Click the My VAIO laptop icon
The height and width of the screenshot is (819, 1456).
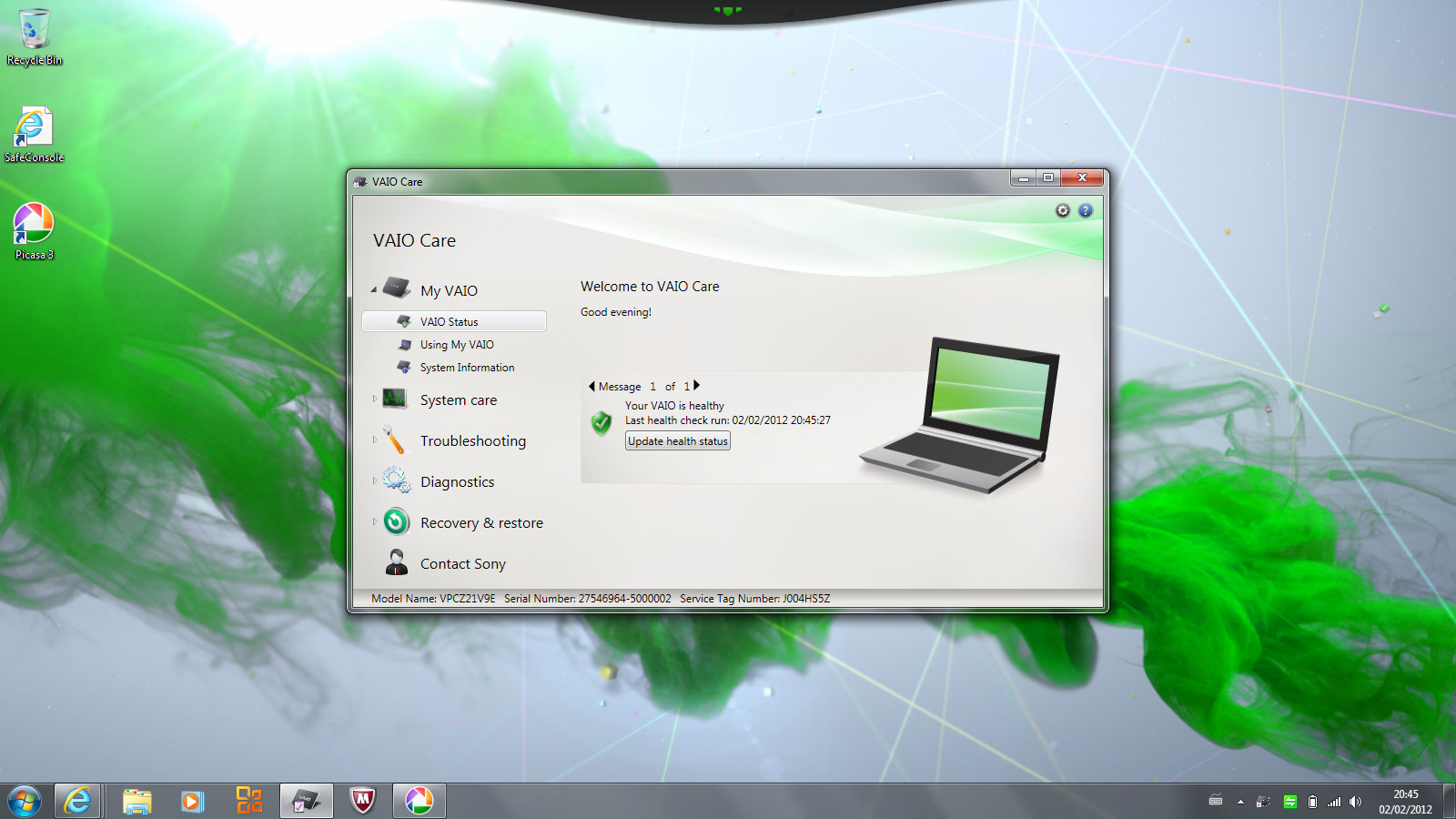[x=396, y=288]
